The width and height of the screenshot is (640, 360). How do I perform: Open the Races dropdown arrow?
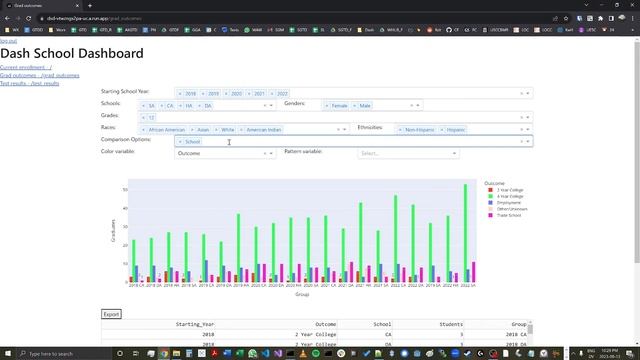point(344,130)
